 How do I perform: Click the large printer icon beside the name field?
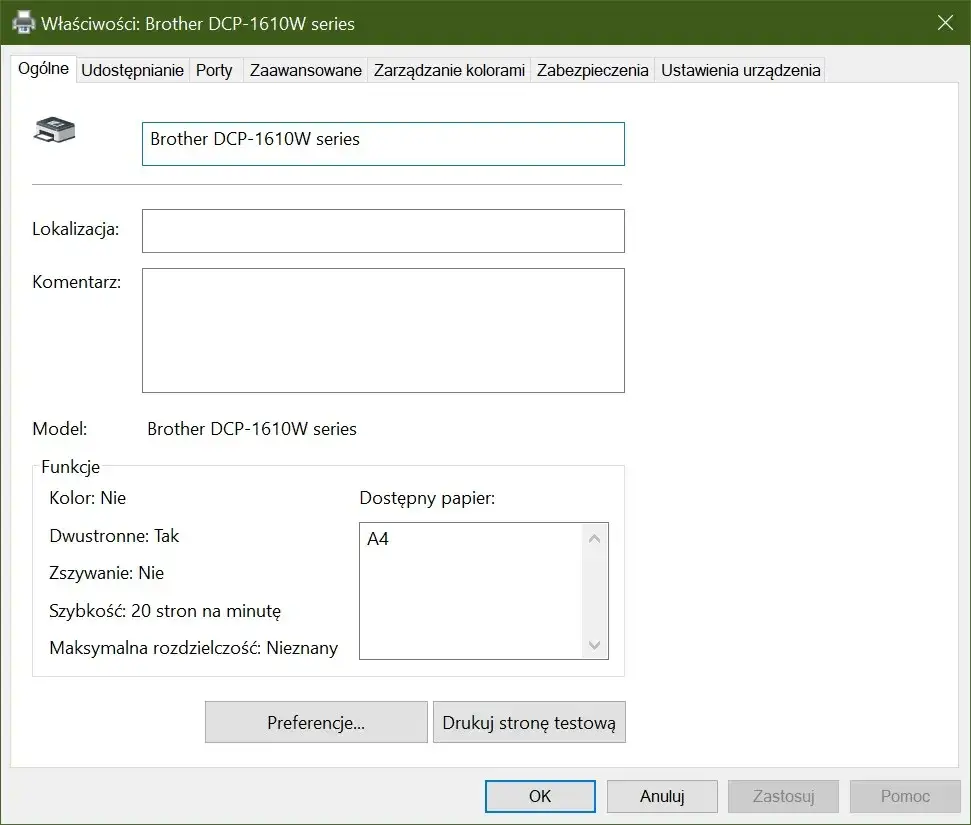(55, 129)
